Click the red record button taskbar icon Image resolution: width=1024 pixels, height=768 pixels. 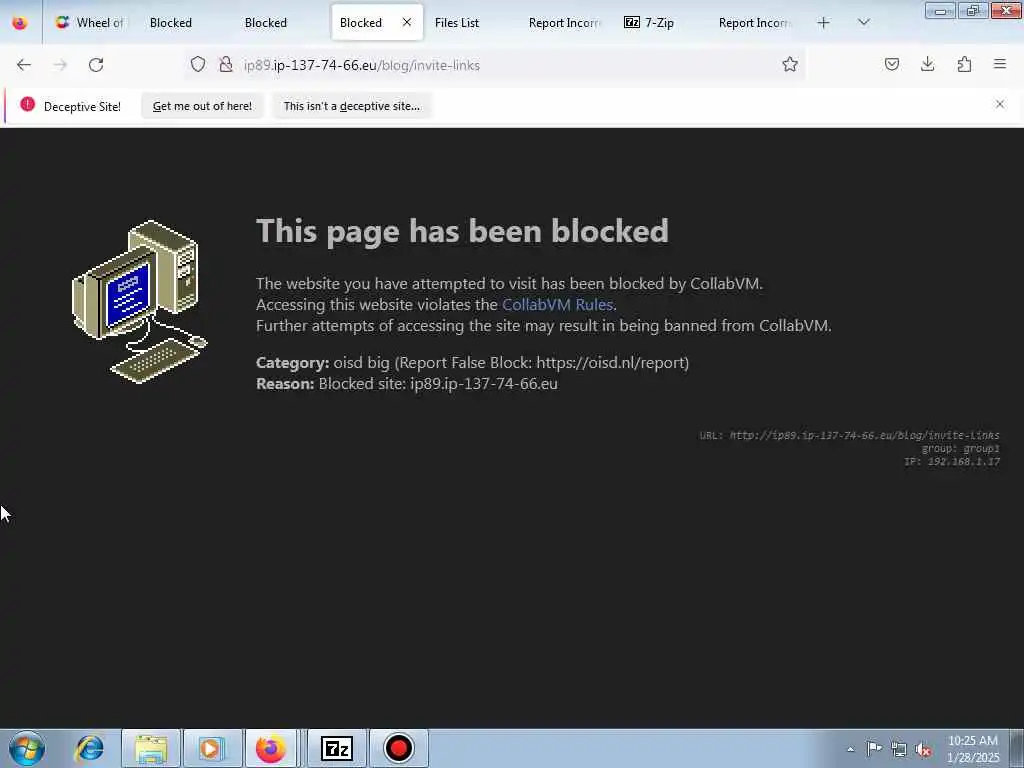[399, 748]
